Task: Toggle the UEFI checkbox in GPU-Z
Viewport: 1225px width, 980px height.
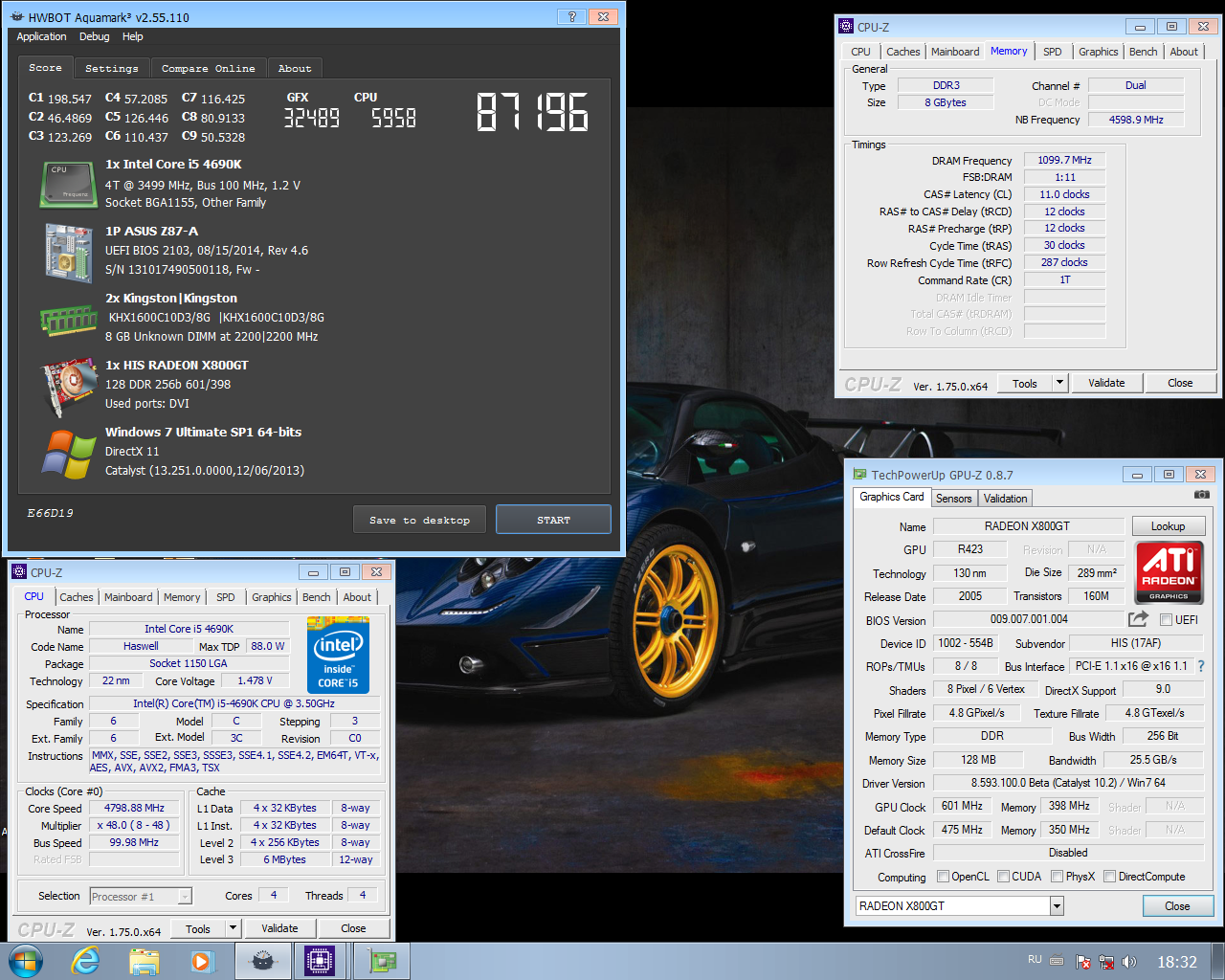Action: point(1166,619)
